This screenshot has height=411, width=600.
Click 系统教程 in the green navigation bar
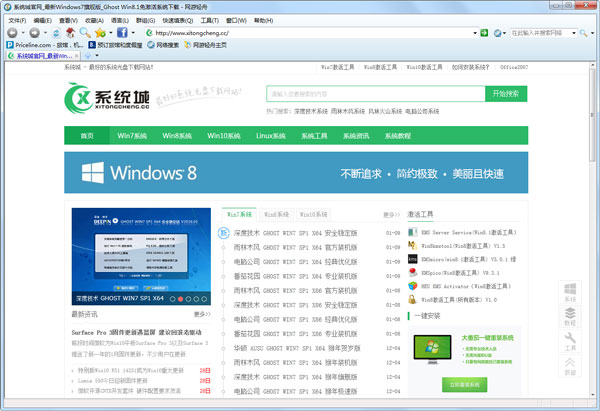[x=398, y=136]
